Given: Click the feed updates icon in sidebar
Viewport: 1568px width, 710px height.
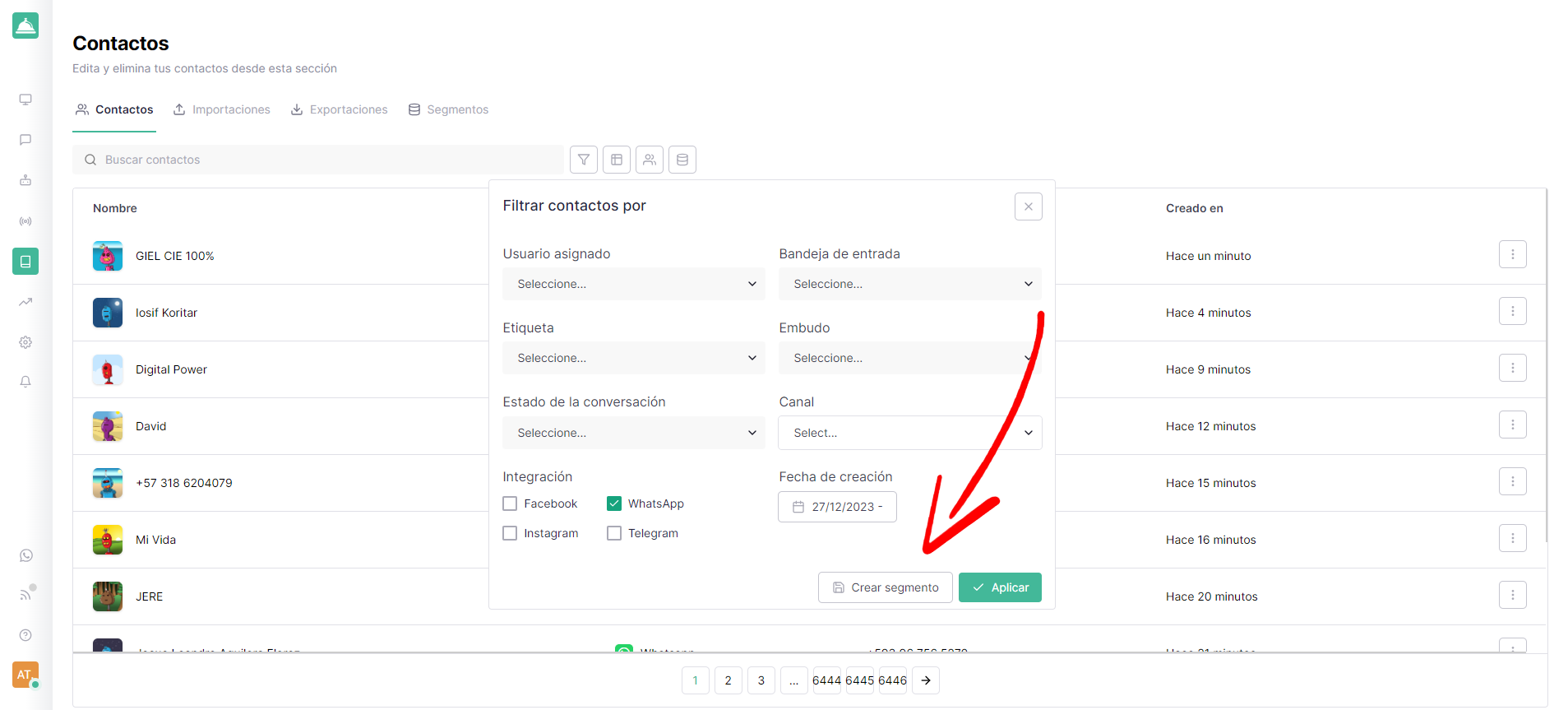Looking at the screenshot, I should (x=25, y=595).
